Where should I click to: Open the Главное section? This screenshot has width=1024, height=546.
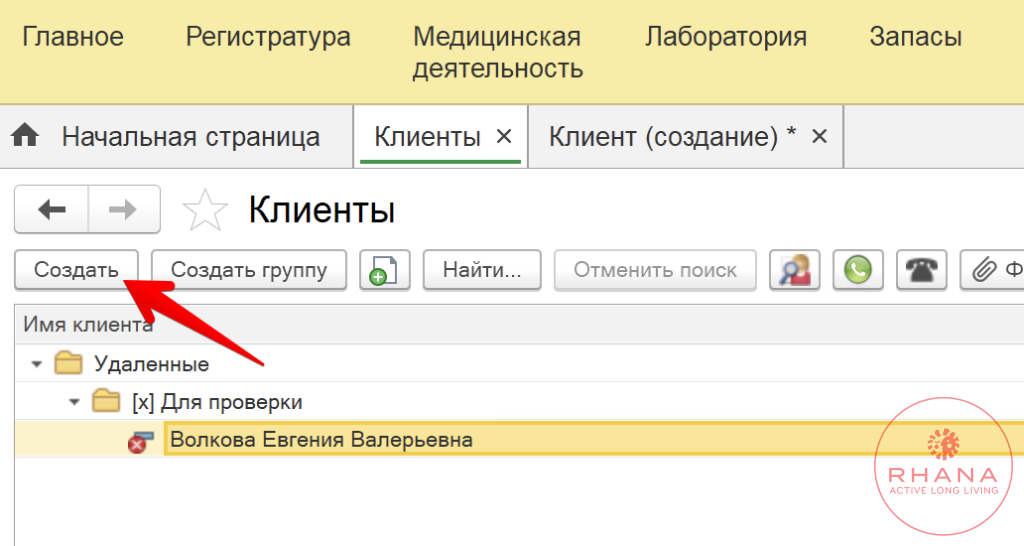pos(72,37)
